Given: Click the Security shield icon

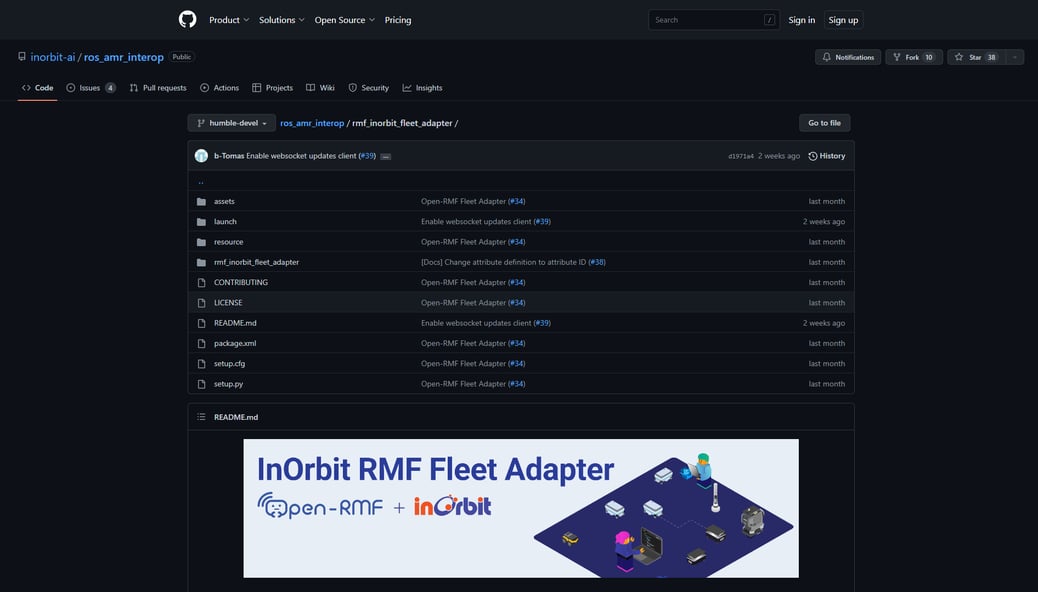Looking at the screenshot, I should 351,87.
